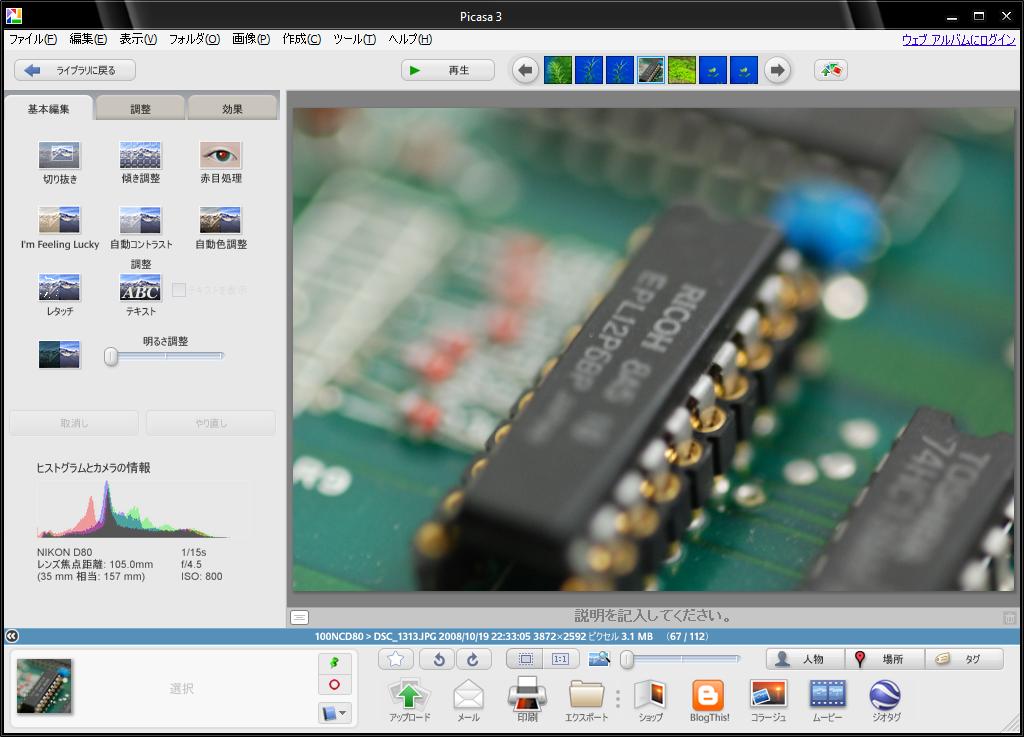The width and height of the screenshot is (1024, 737).
Task: Clear tray with red circle button
Action: pyautogui.click(x=335, y=685)
